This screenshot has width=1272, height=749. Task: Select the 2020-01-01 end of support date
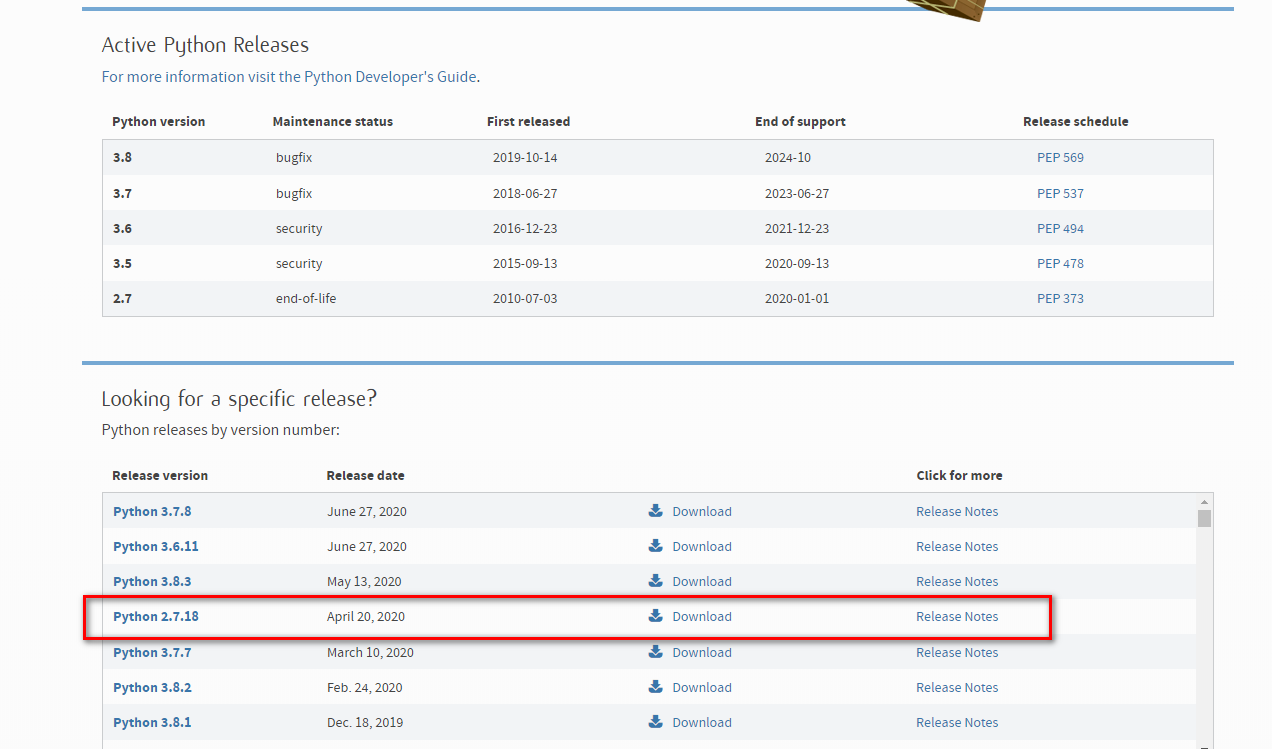coord(797,299)
